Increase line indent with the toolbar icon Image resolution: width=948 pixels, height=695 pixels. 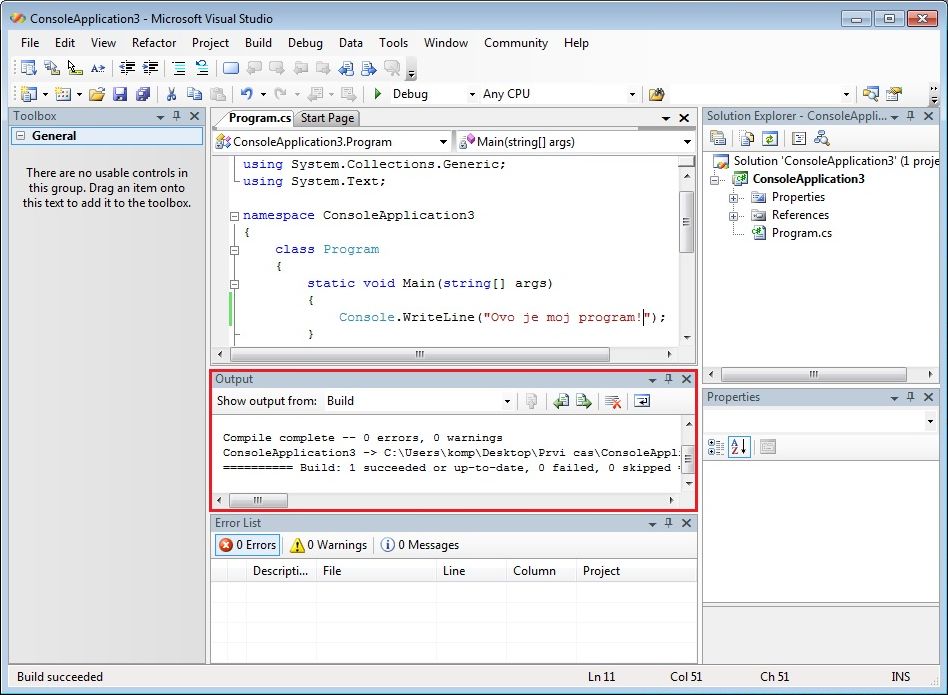click(150, 68)
